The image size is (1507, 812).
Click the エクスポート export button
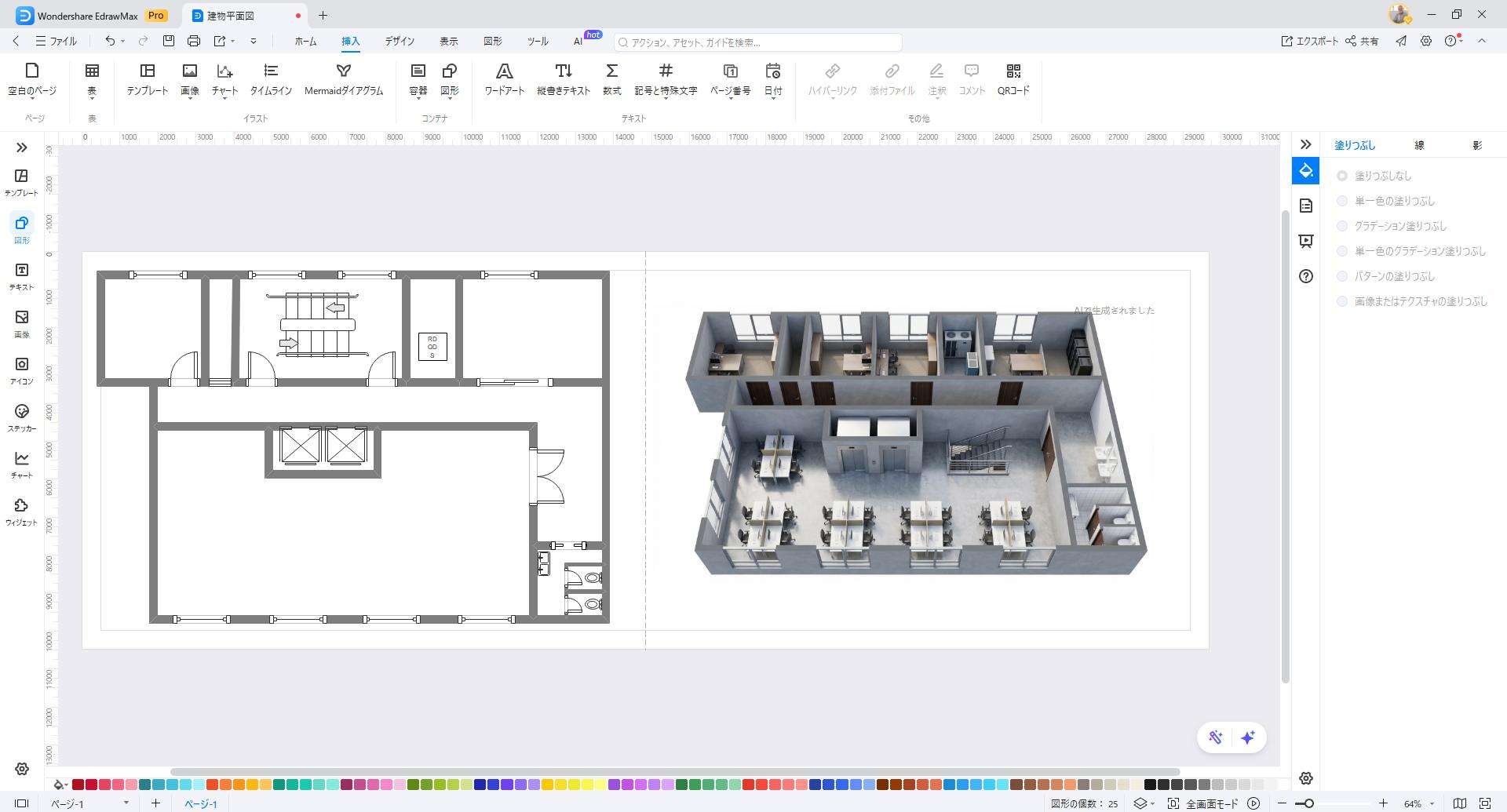pyautogui.click(x=1309, y=42)
